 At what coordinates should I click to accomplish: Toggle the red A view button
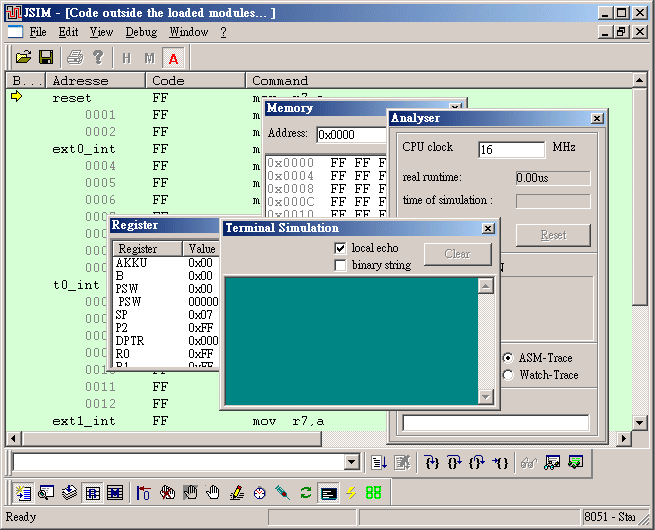(173, 58)
